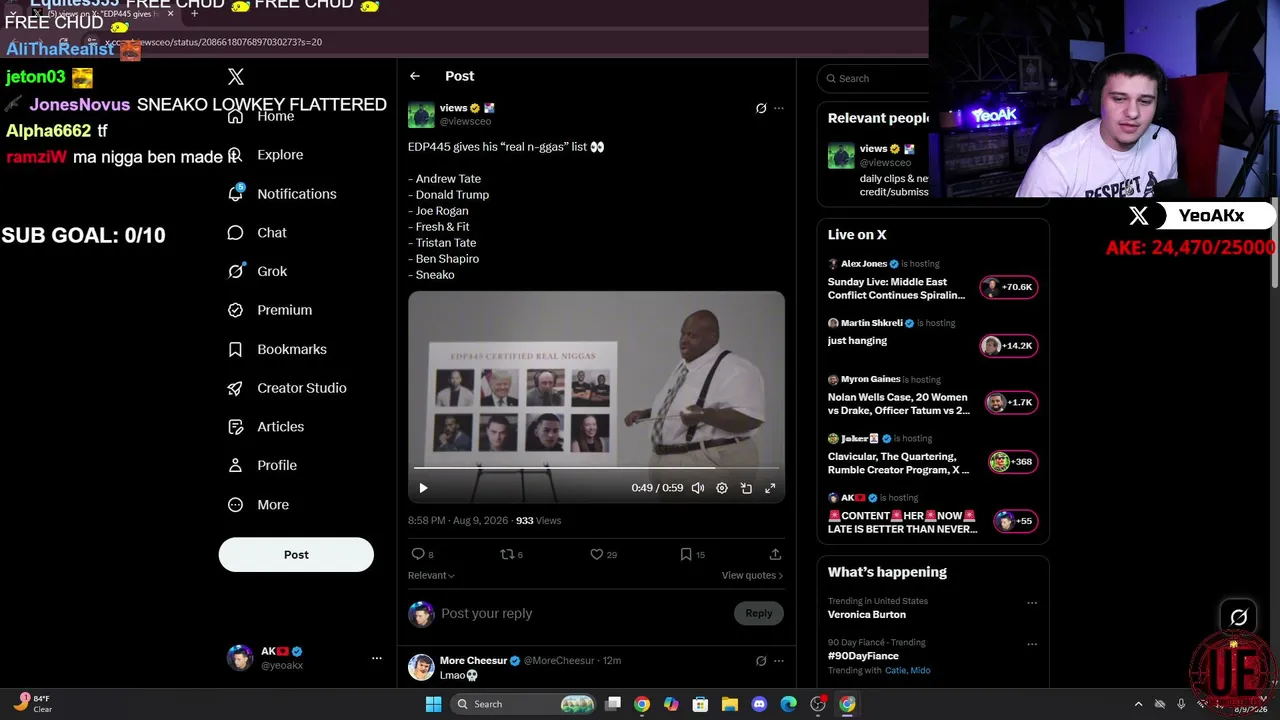Open Notifications bell icon in sidebar
Screen dimensions: 1280x720
click(x=236, y=193)
